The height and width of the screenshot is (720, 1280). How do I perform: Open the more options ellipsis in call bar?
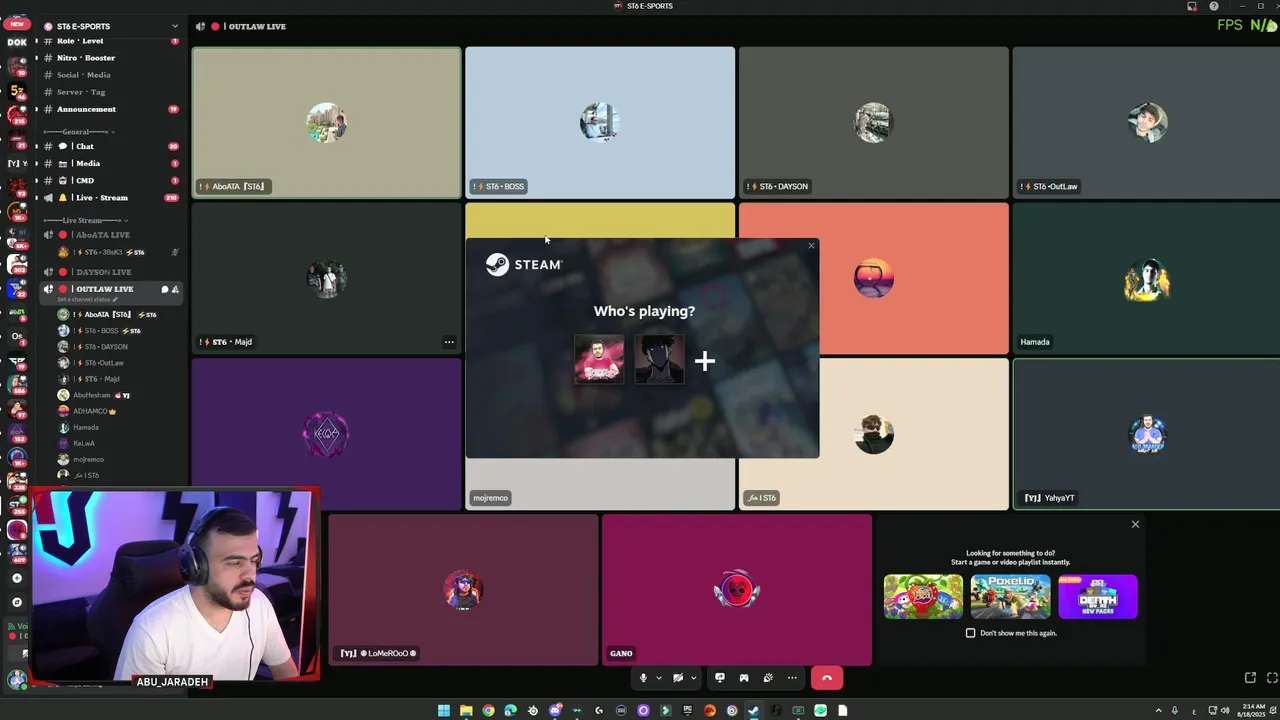792,678
